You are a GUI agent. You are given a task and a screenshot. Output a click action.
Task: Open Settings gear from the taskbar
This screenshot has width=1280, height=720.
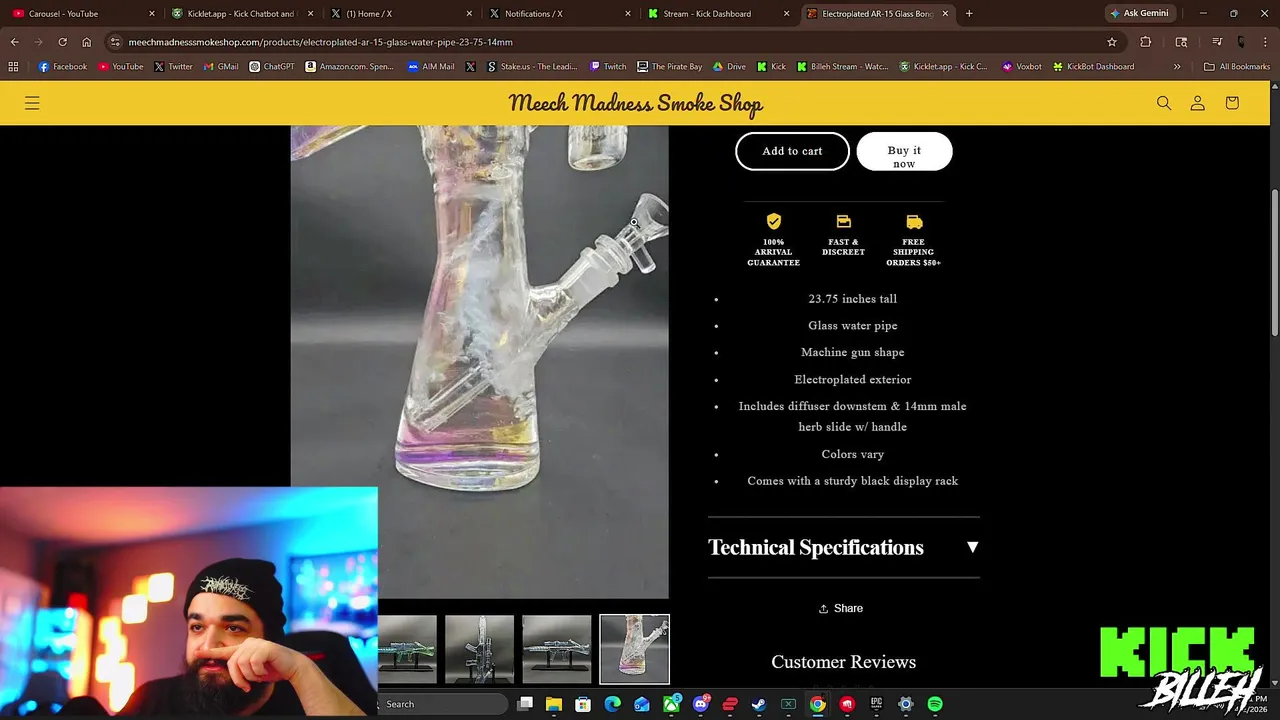click(x=906, y=704)
